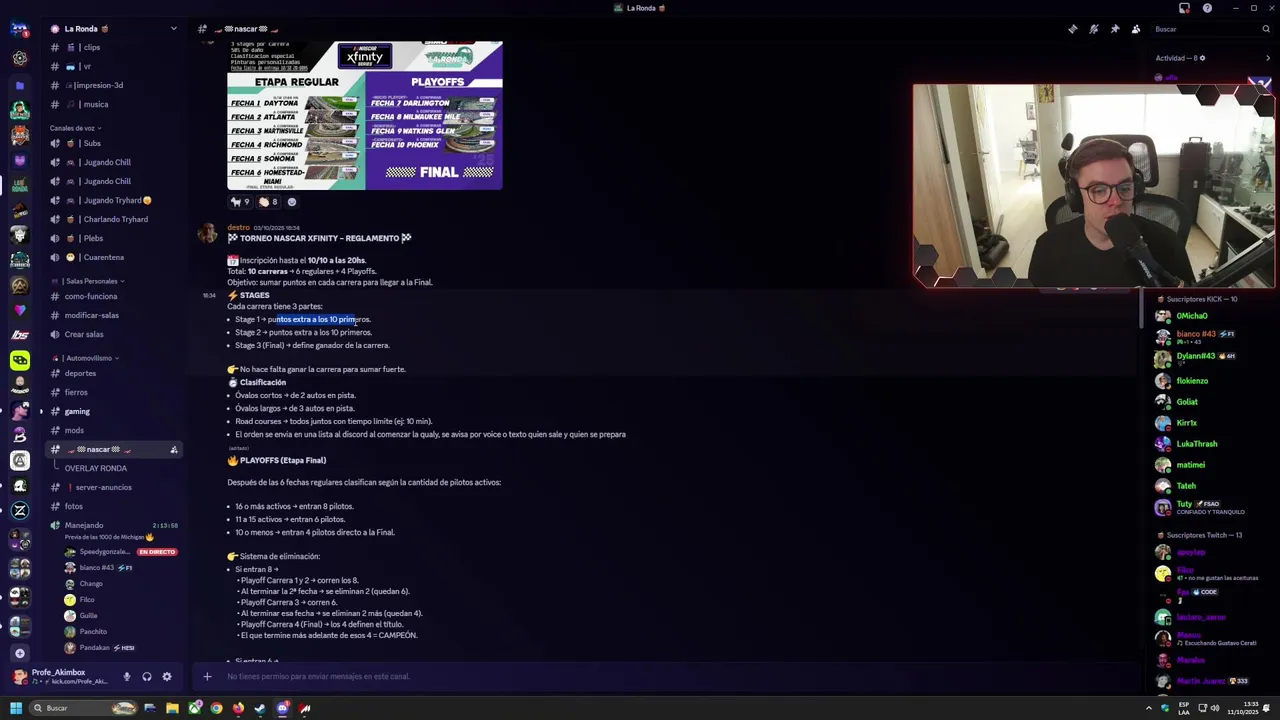Collapse the Canales de voz category

coord(75,128)
